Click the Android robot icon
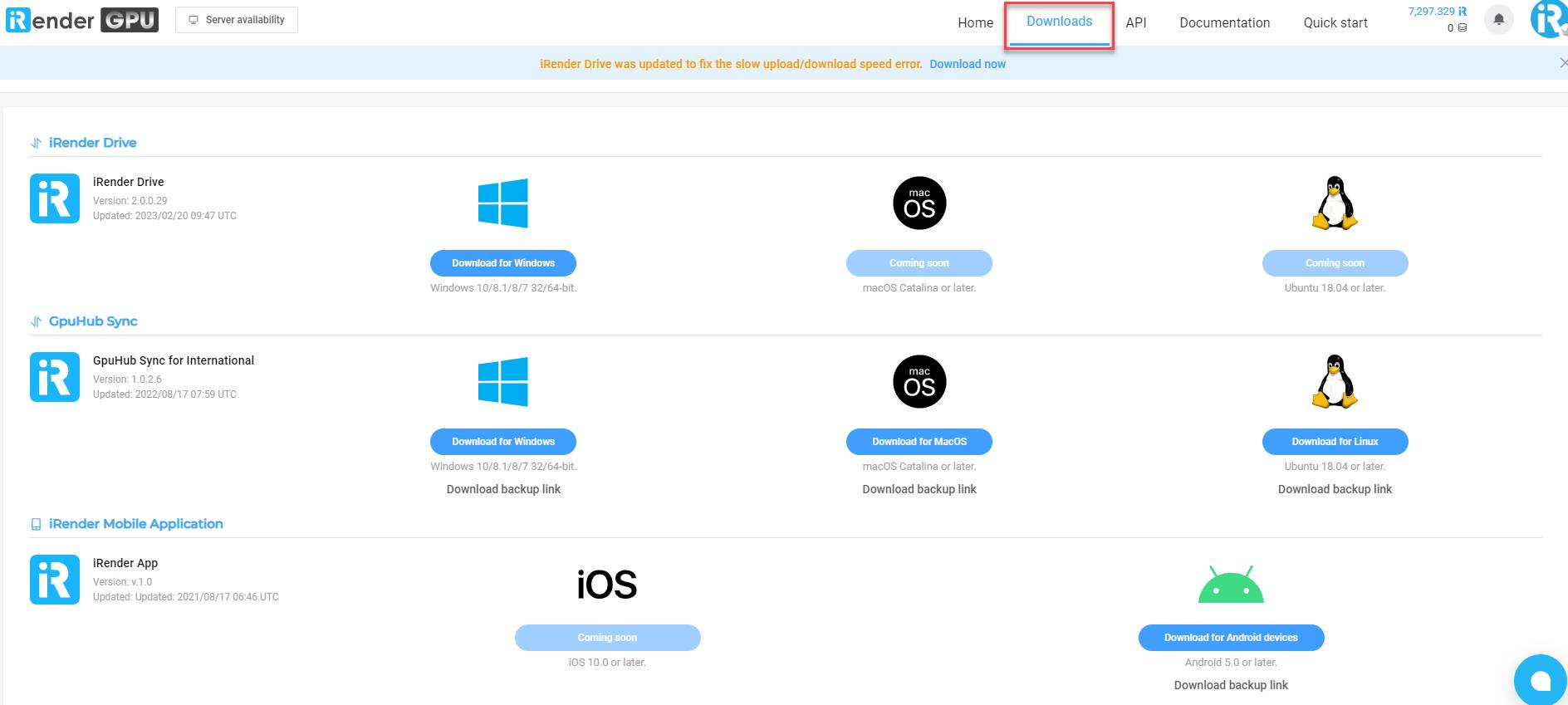This screenshot has width=1568, height=705. click(x=1231, y=585)
